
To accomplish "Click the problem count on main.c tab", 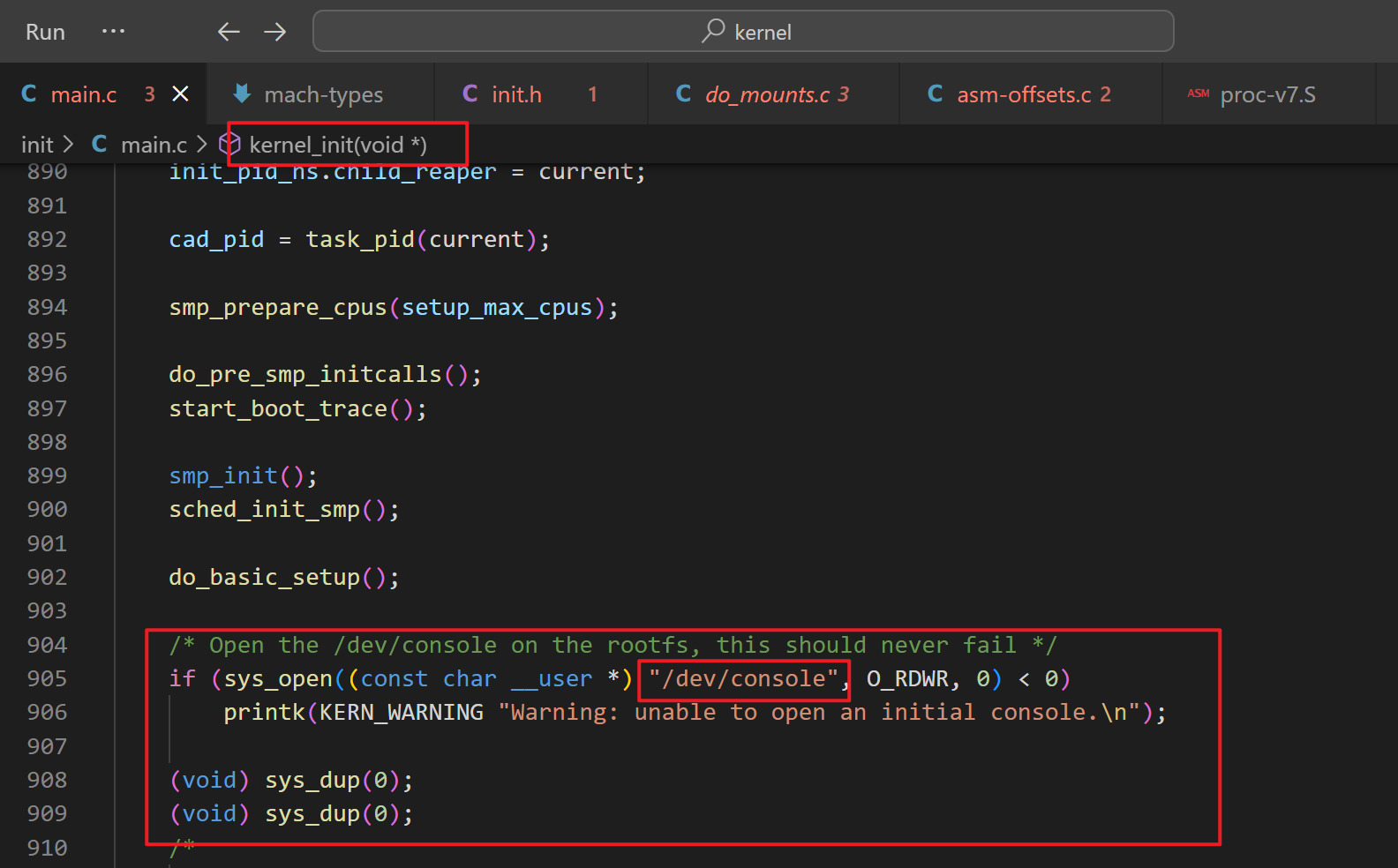I will coord(150,94).
